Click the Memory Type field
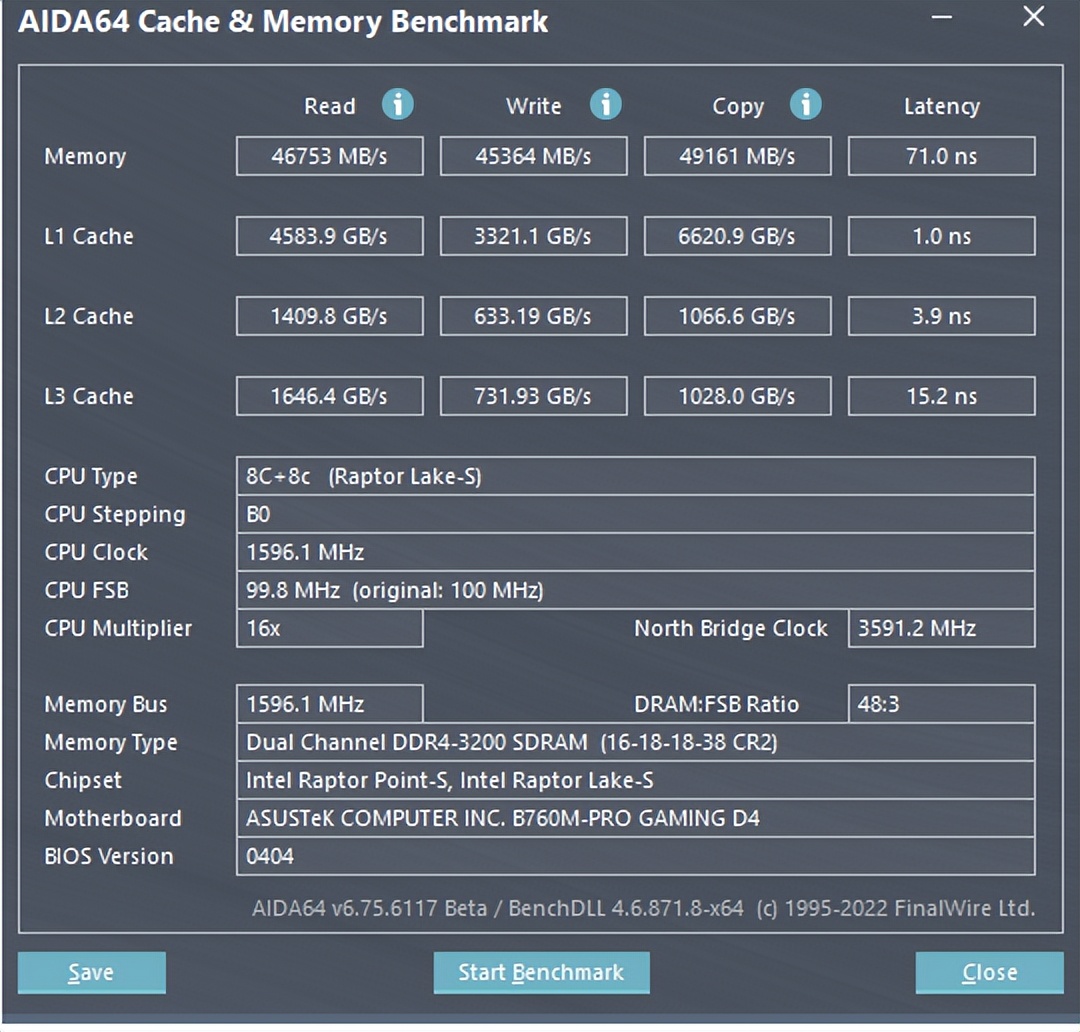The width and height of the screenshot is (1080, 1032). [x=635, y=742]
